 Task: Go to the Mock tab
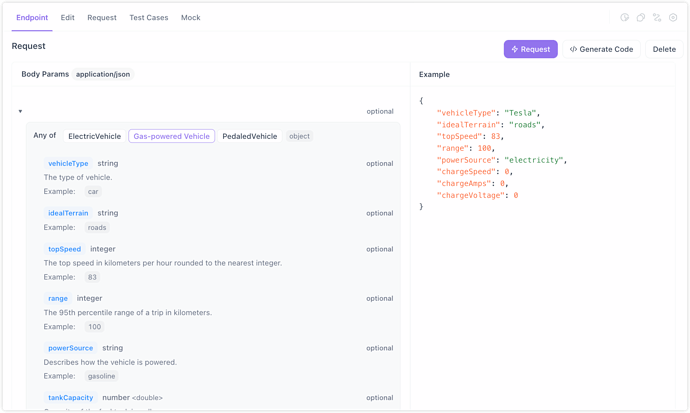(190, 18)
